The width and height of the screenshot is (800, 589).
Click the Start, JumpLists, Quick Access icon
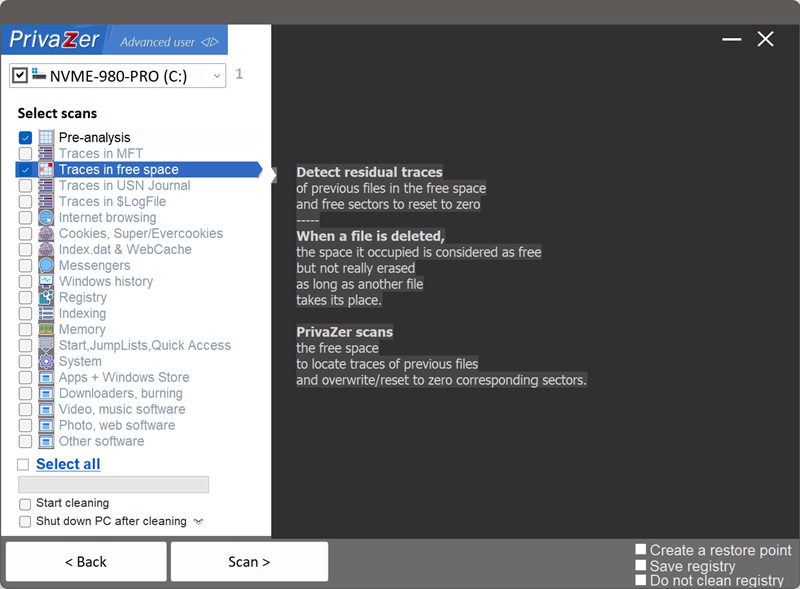coord(46,345)
